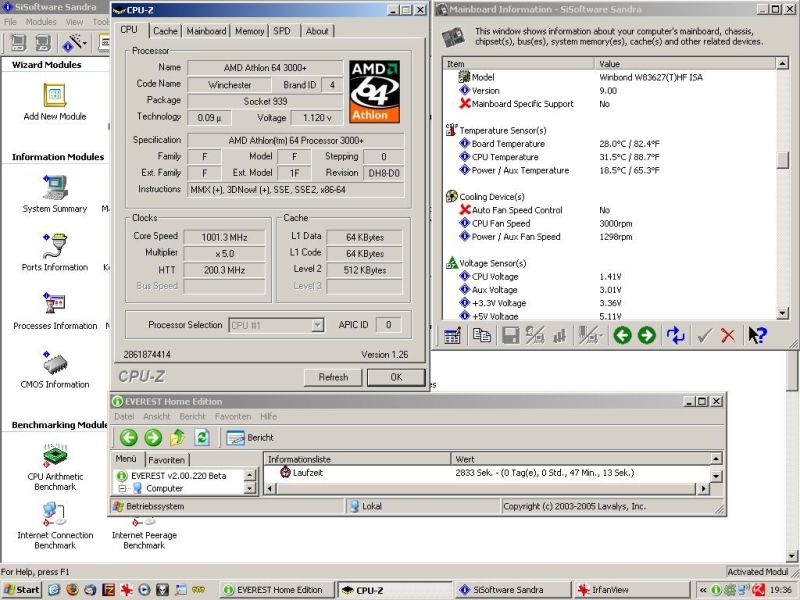
Task: Click the Refresh button in CPU-Z
Action: [x=333, y=377]
